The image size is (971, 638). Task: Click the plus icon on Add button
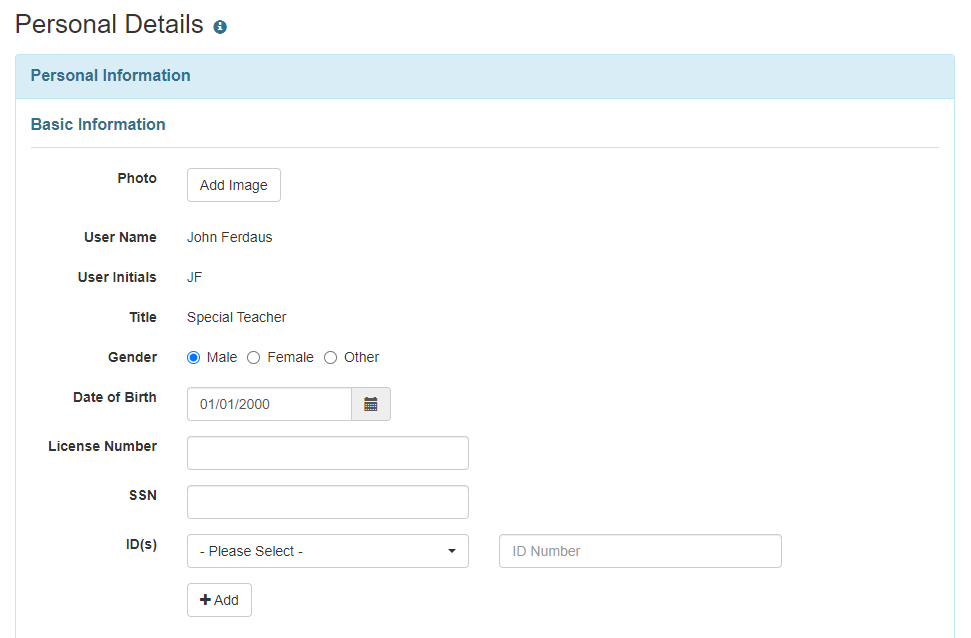[206, 600]
